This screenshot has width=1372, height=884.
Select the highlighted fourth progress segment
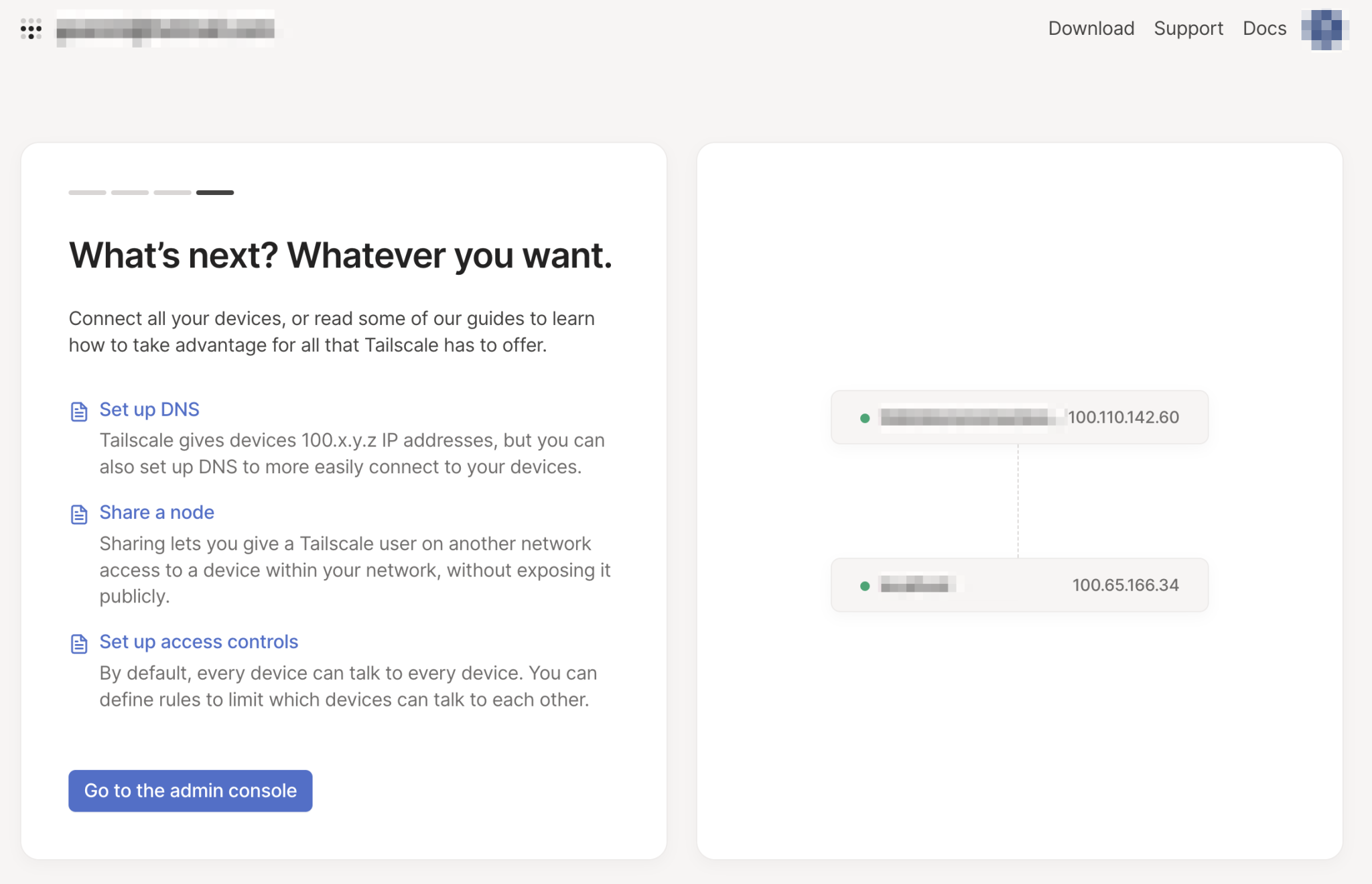214,192
